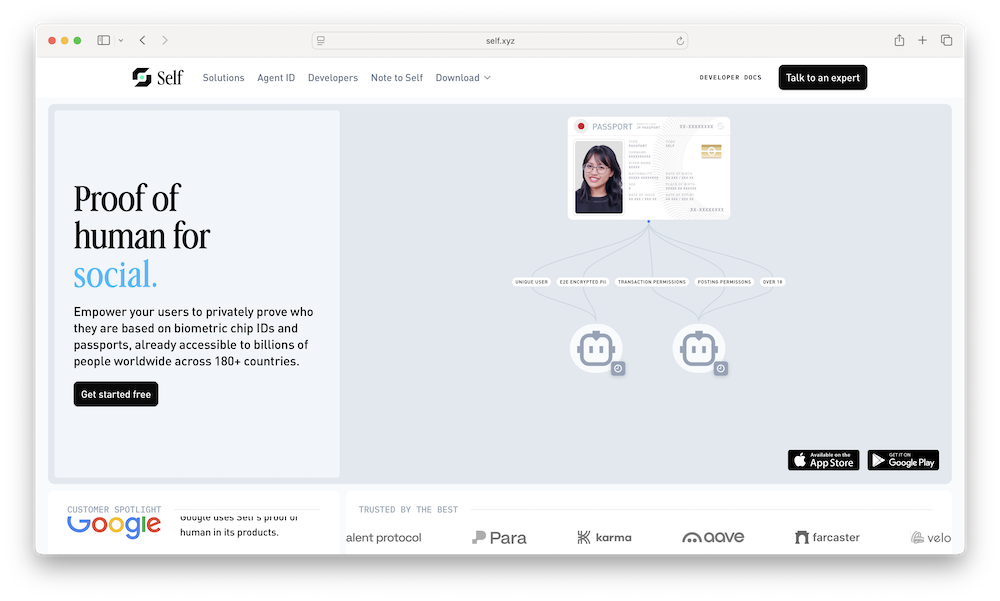Click the self.xyz address bar
The image size is (1000, 601).
pyautogui.click(x=500, y=41)
